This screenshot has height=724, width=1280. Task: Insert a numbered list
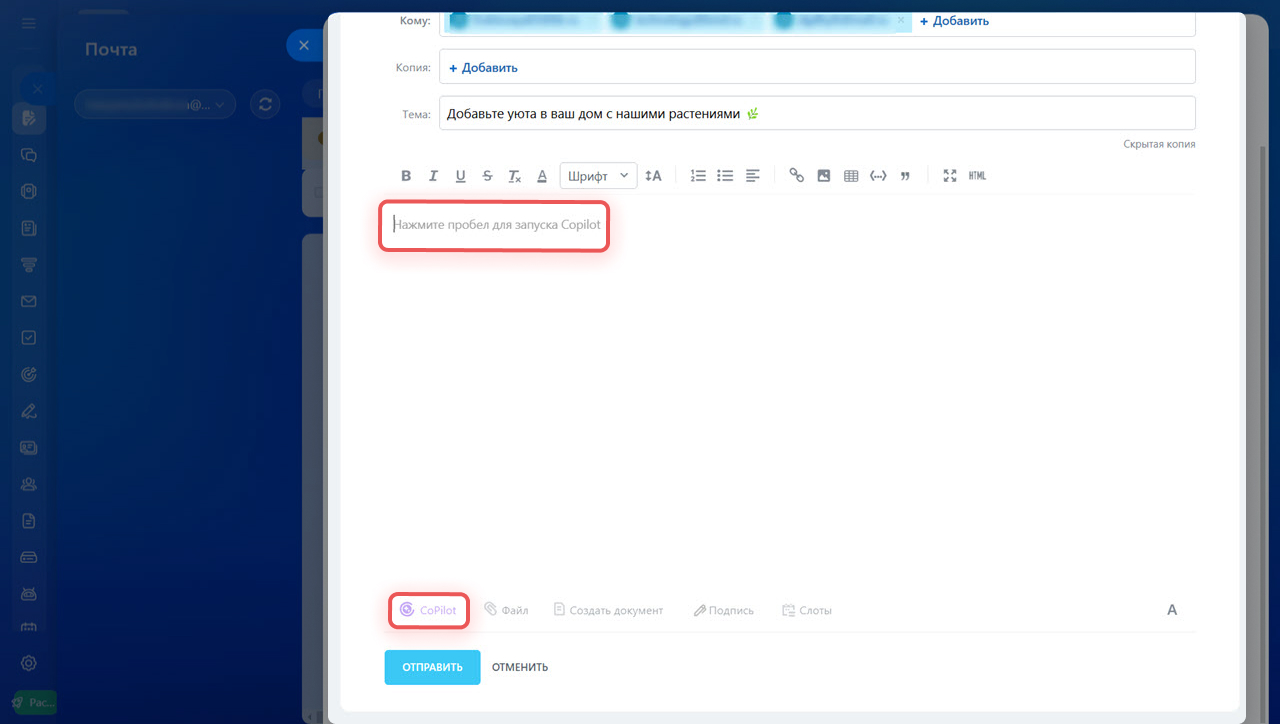(698, 176)
